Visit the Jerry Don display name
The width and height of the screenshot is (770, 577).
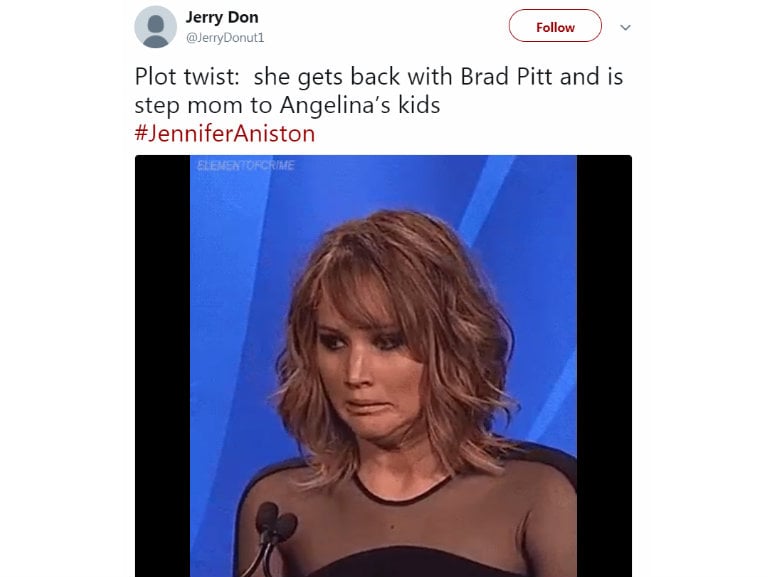222,17
